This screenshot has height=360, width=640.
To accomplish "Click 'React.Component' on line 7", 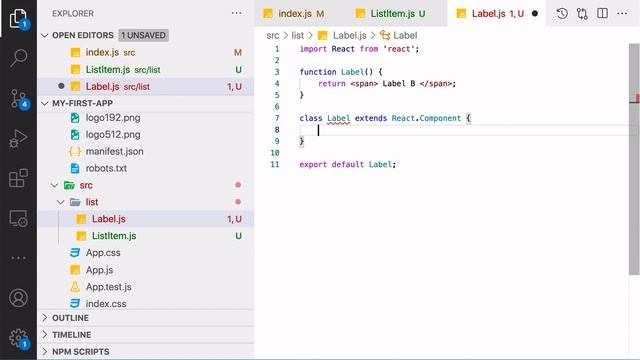I will pos(426,118).
